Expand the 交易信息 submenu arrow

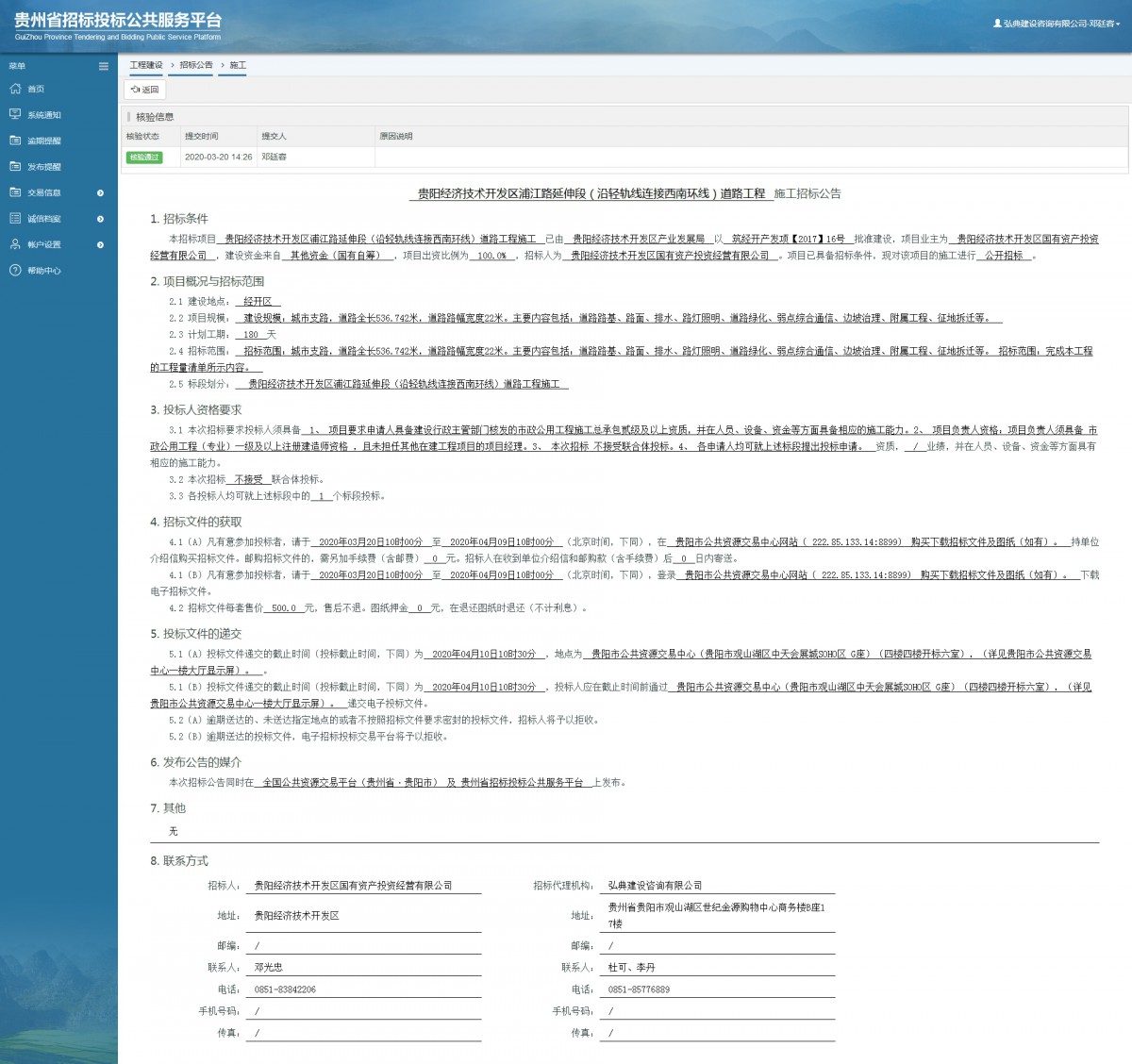tap(101, 192)
